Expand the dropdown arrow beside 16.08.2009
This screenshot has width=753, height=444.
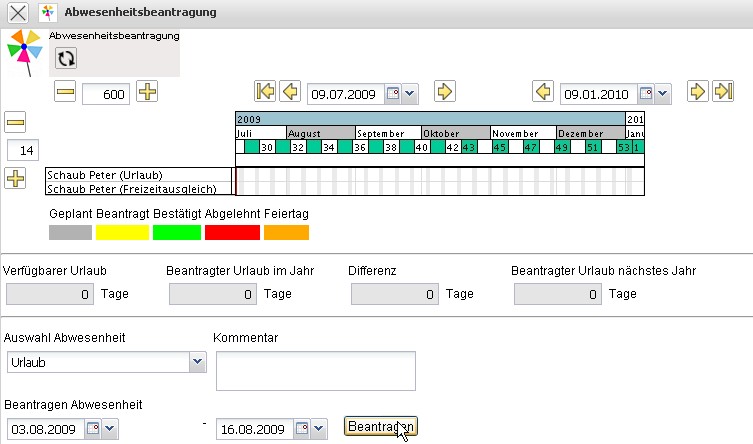tap(319, 428)
